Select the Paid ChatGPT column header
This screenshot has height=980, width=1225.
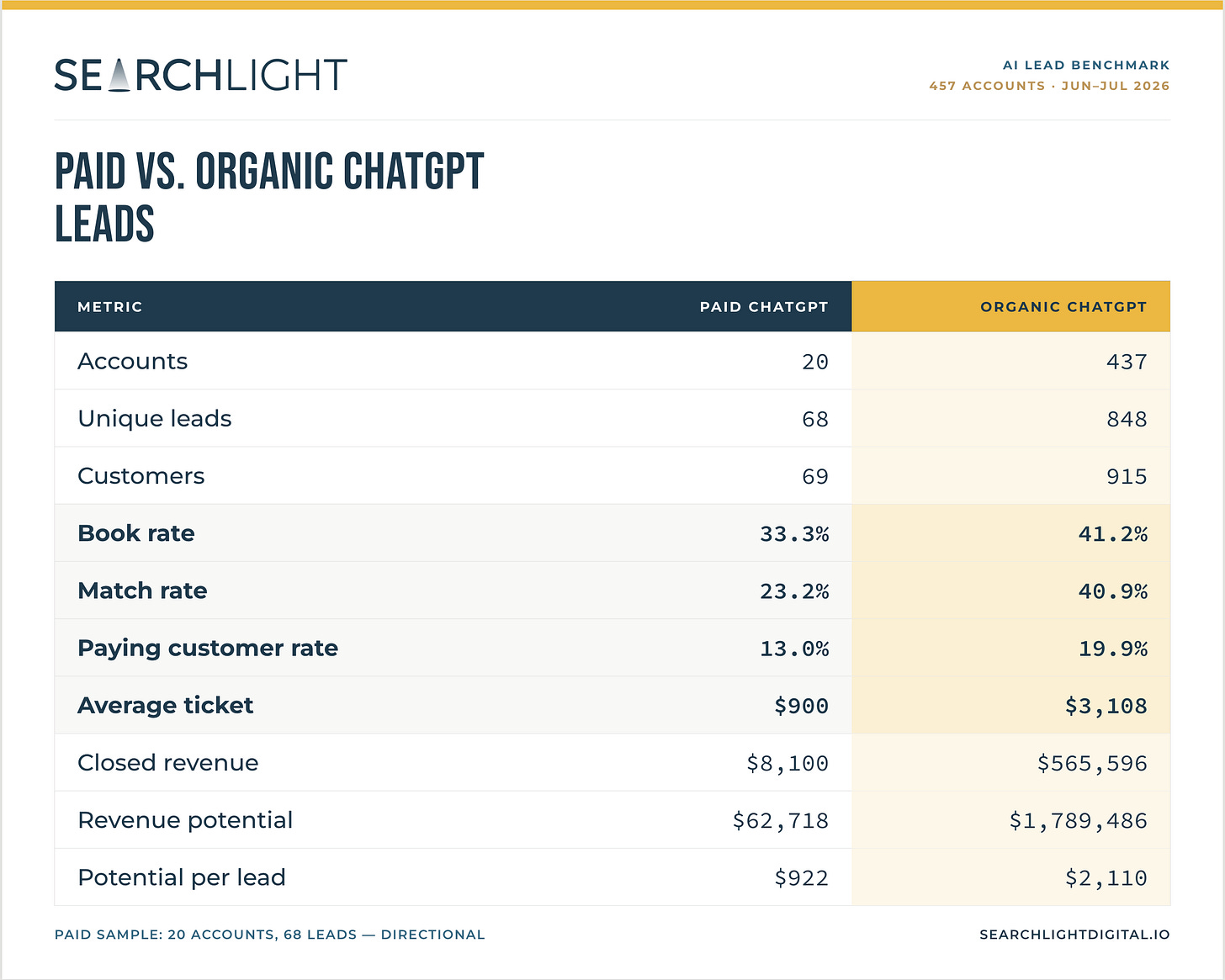(764, 307)
